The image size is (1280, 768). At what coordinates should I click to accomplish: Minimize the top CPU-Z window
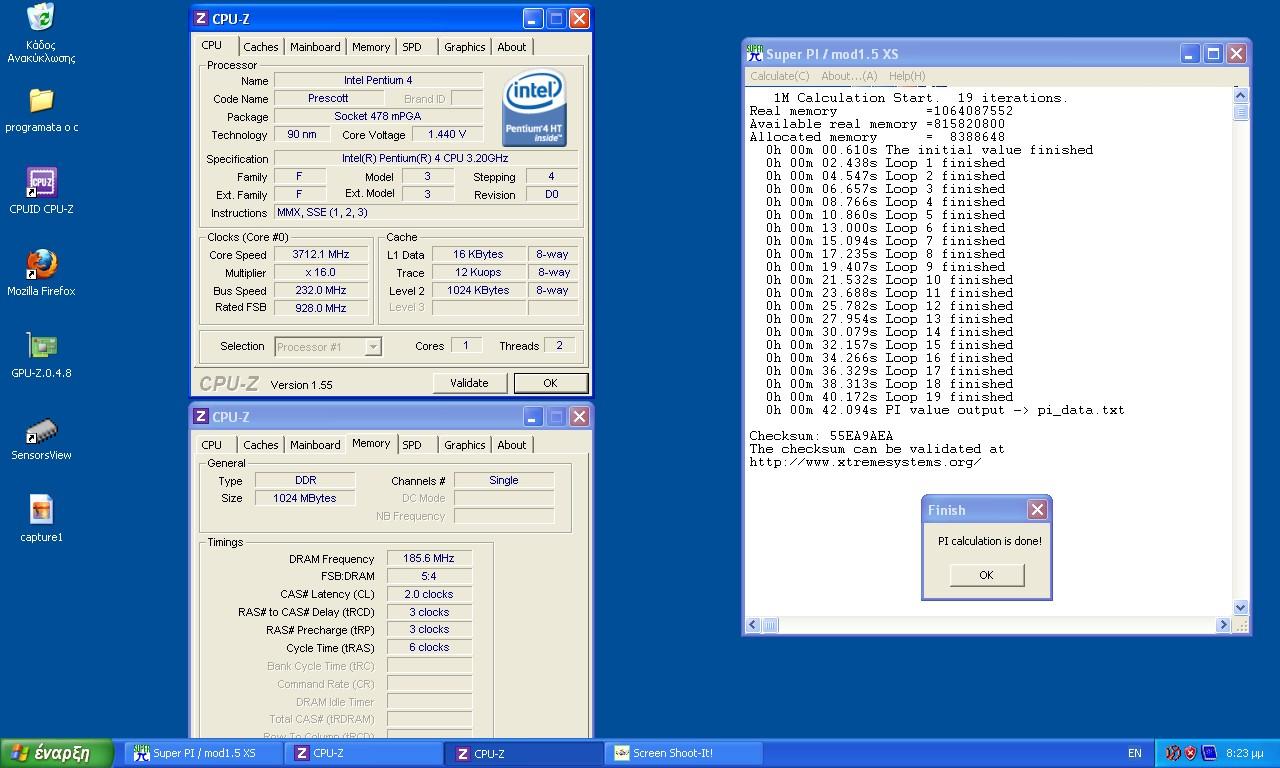532,18
